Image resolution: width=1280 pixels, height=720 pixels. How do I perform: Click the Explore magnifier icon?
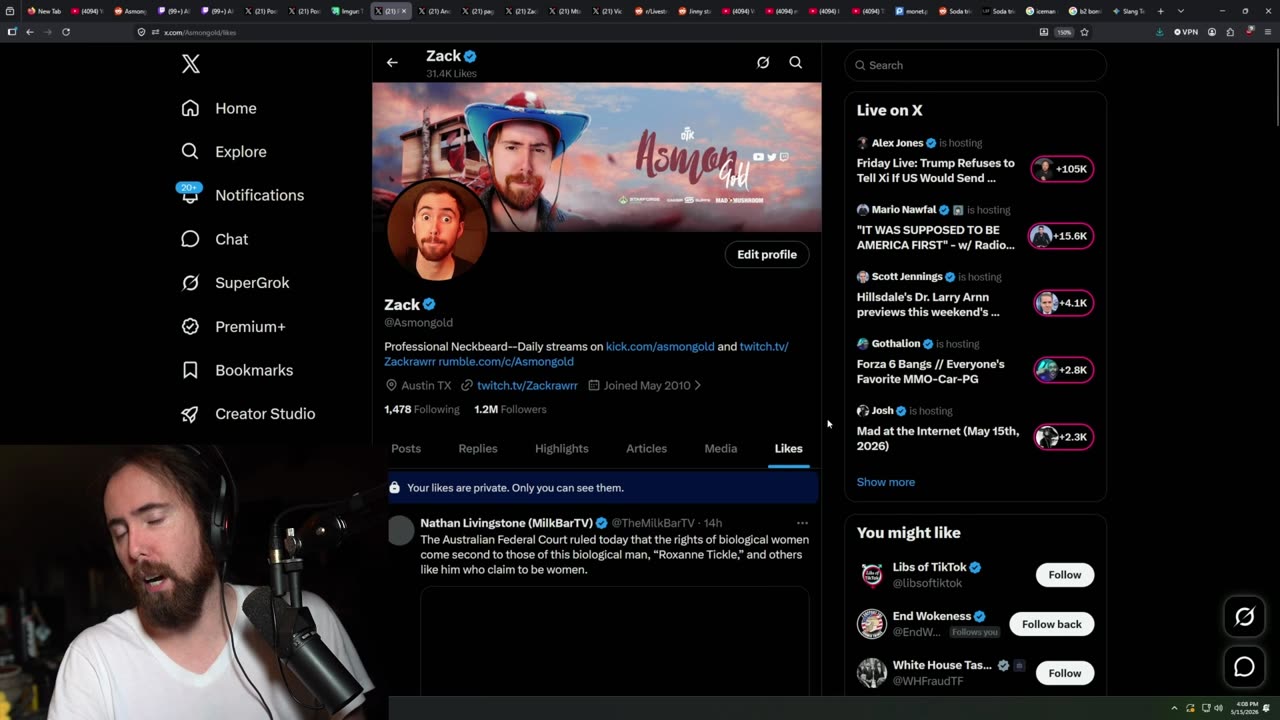click(190, 152)
